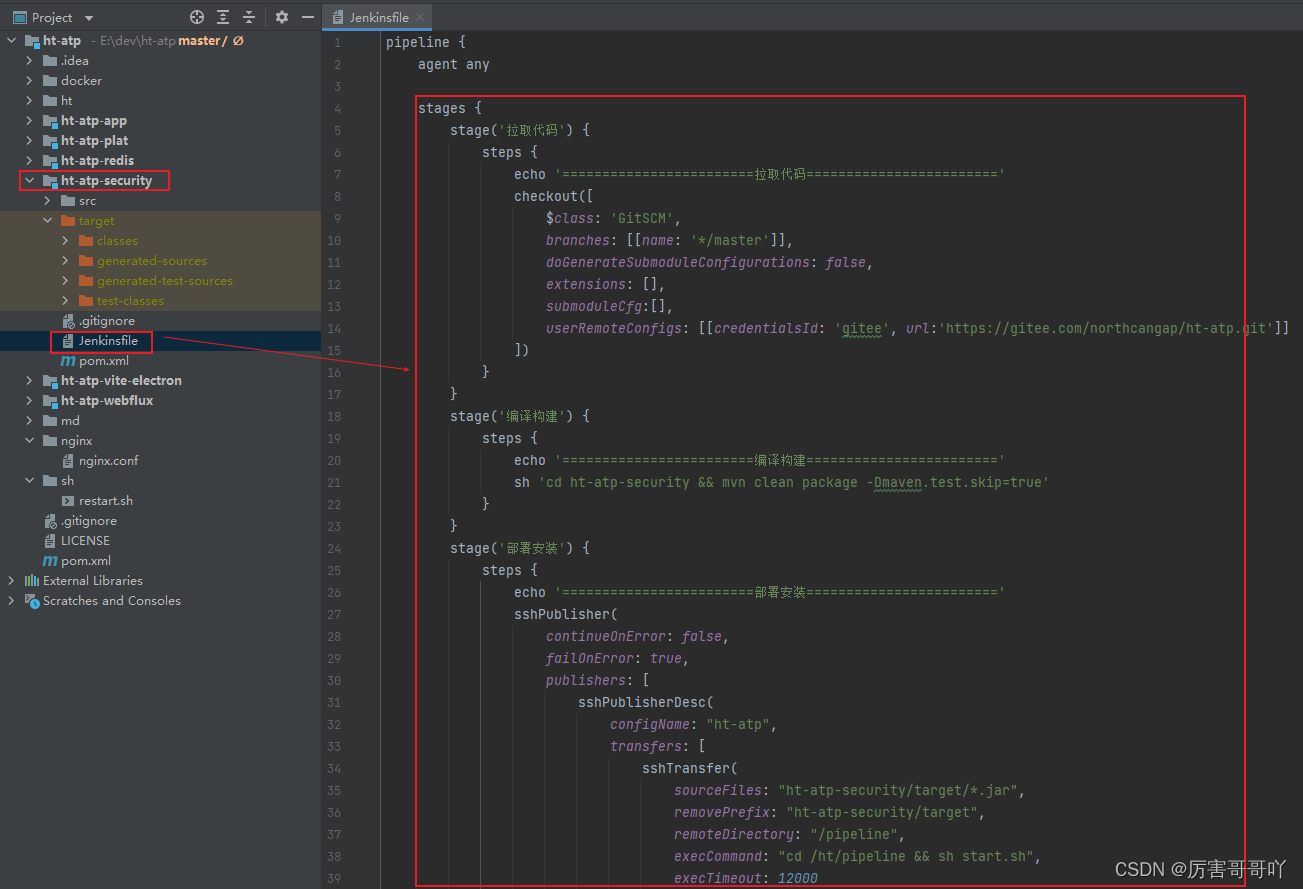Viewport: 1303px width, 889px height.
Task: Switch to the Jenkinsfile editor tab
Action: (x=378, y=17)
